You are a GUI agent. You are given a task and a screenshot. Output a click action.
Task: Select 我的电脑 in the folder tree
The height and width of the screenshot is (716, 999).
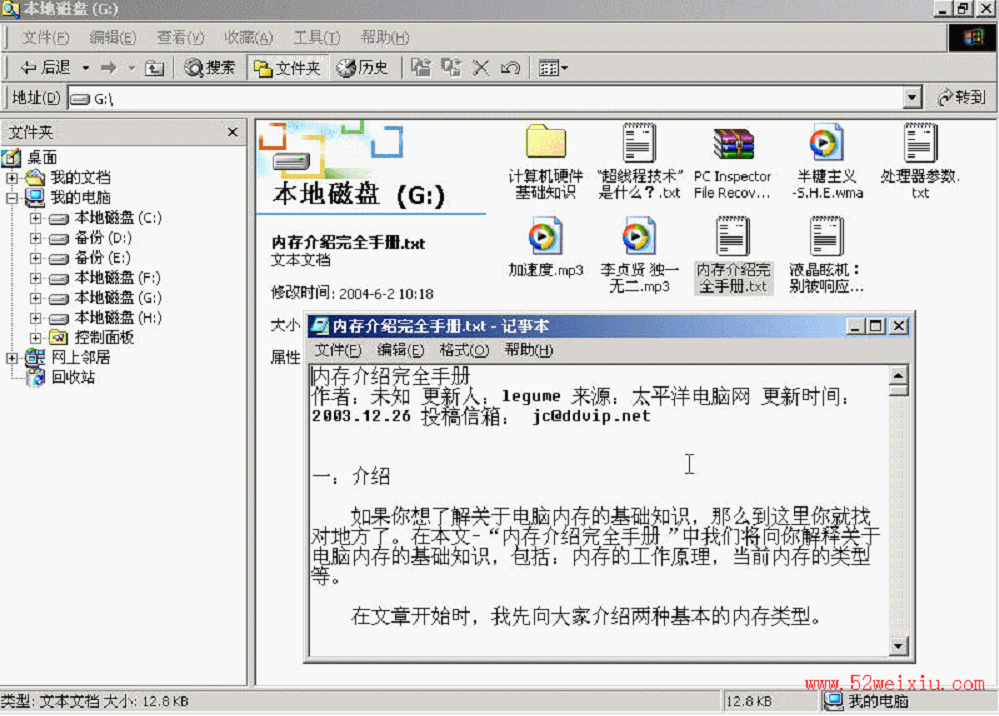click(x=80, y=197)
